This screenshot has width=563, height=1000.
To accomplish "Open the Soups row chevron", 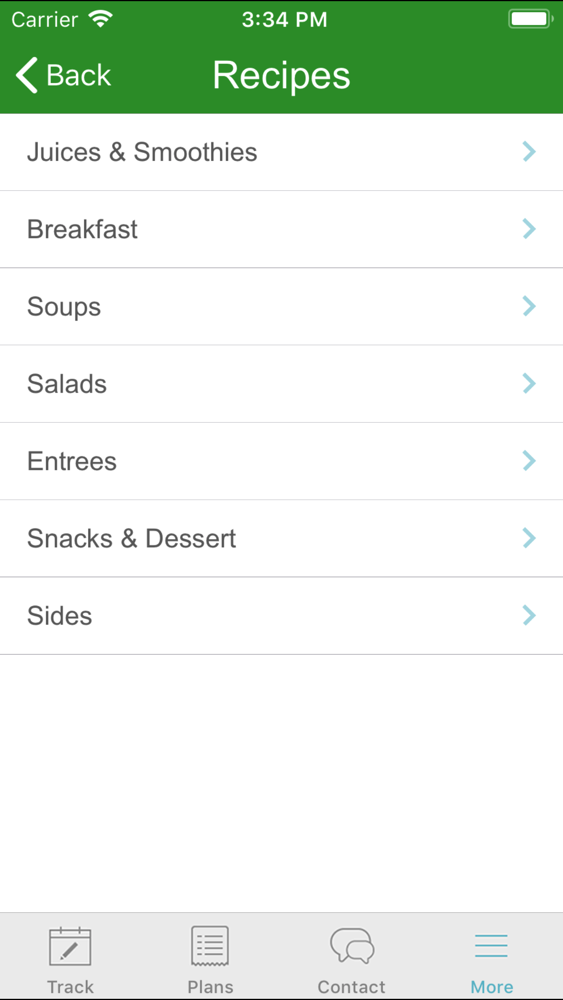I will (x=529, y=306).
